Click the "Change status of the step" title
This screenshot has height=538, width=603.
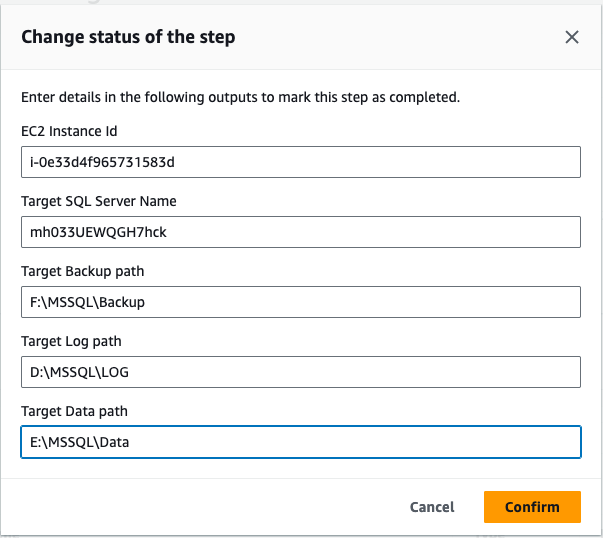[128, 38]
